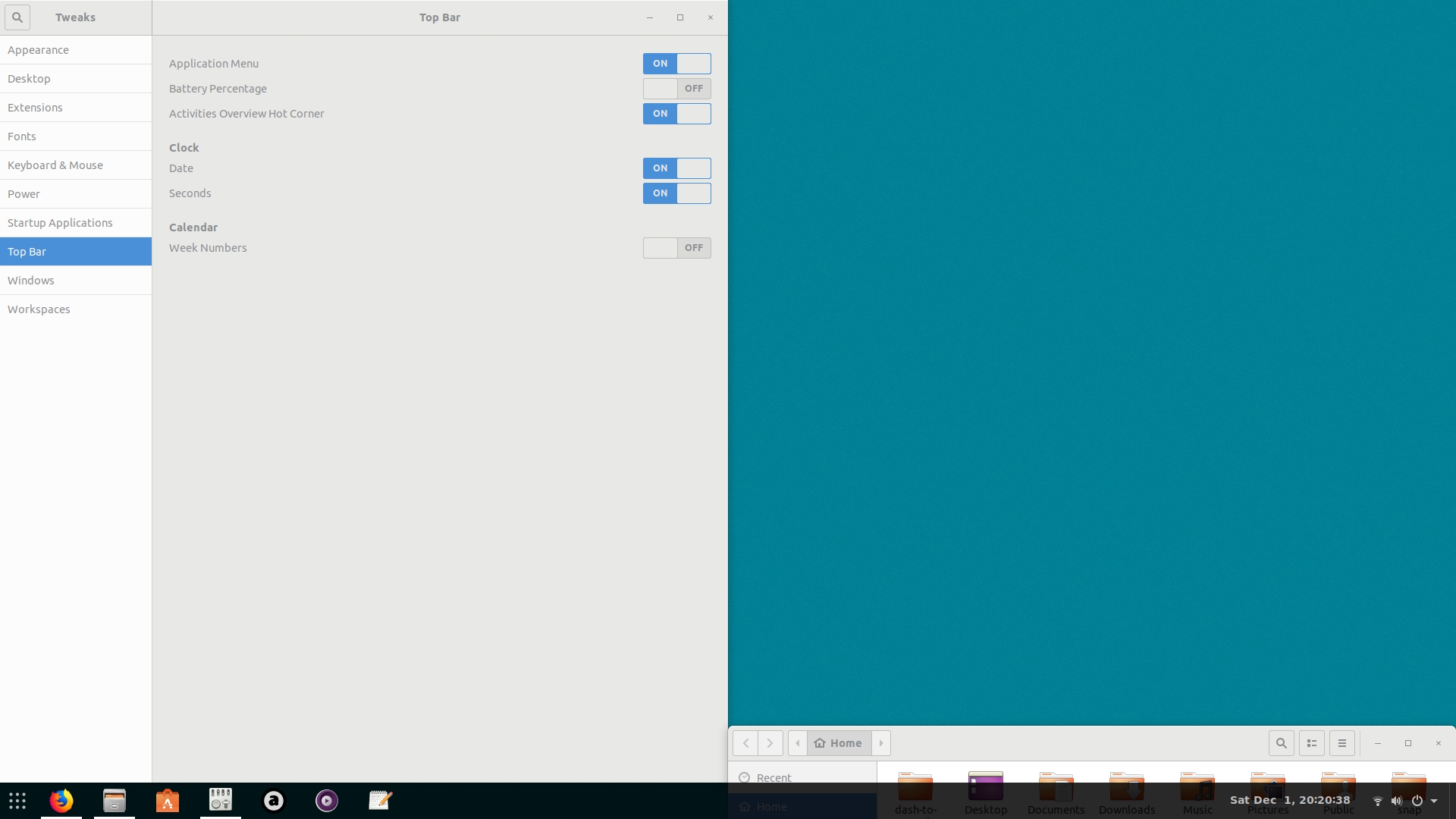Select the Desktop folder in Files

coord(986,793)
